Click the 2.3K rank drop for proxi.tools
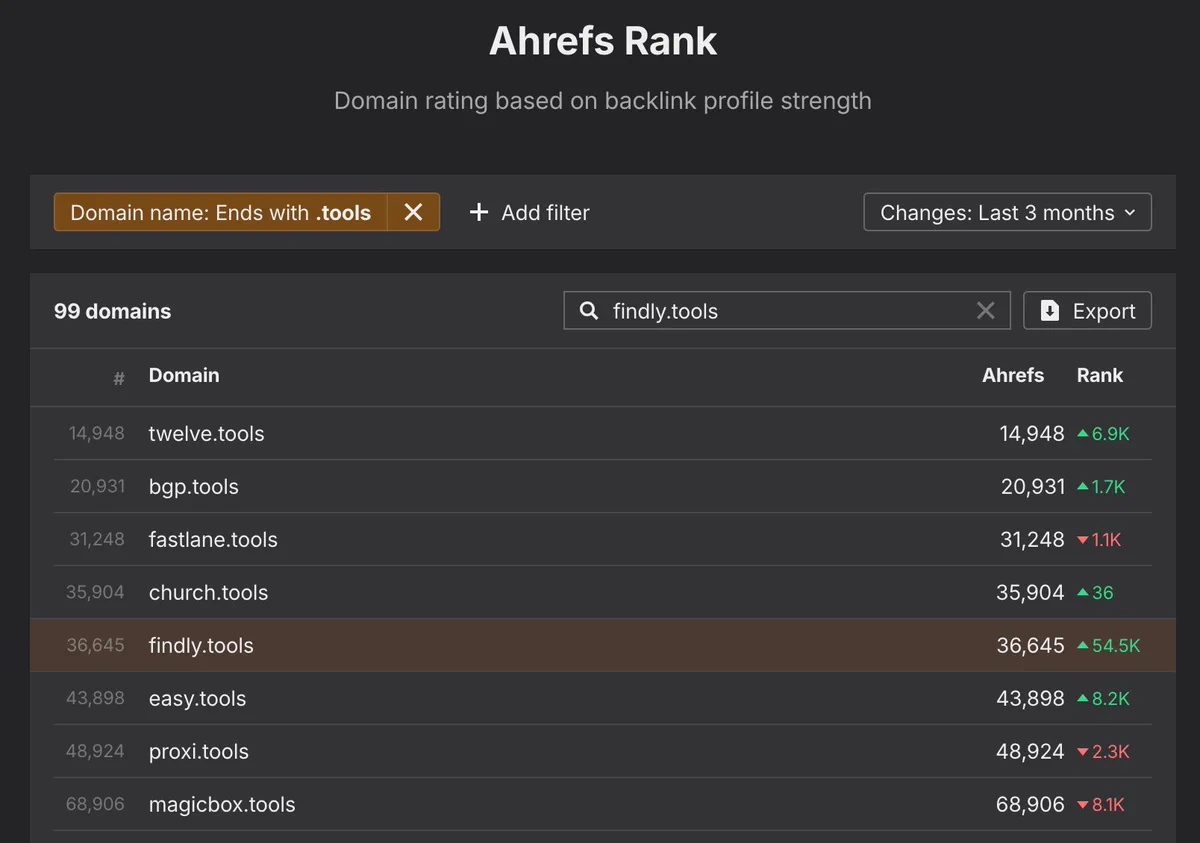The height and width of the screenshot is (843, 1200). pyautogui.click(x=1103, y=752)
